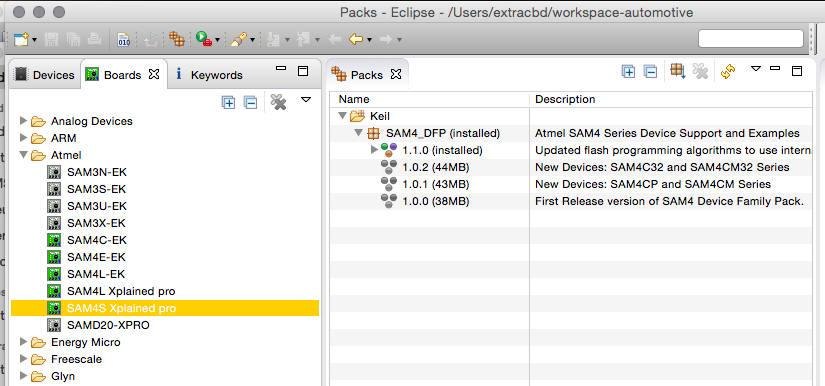Screen dimensions: 825x386
Task: Close the Boards tab with its X
Action: coord(154,74)
